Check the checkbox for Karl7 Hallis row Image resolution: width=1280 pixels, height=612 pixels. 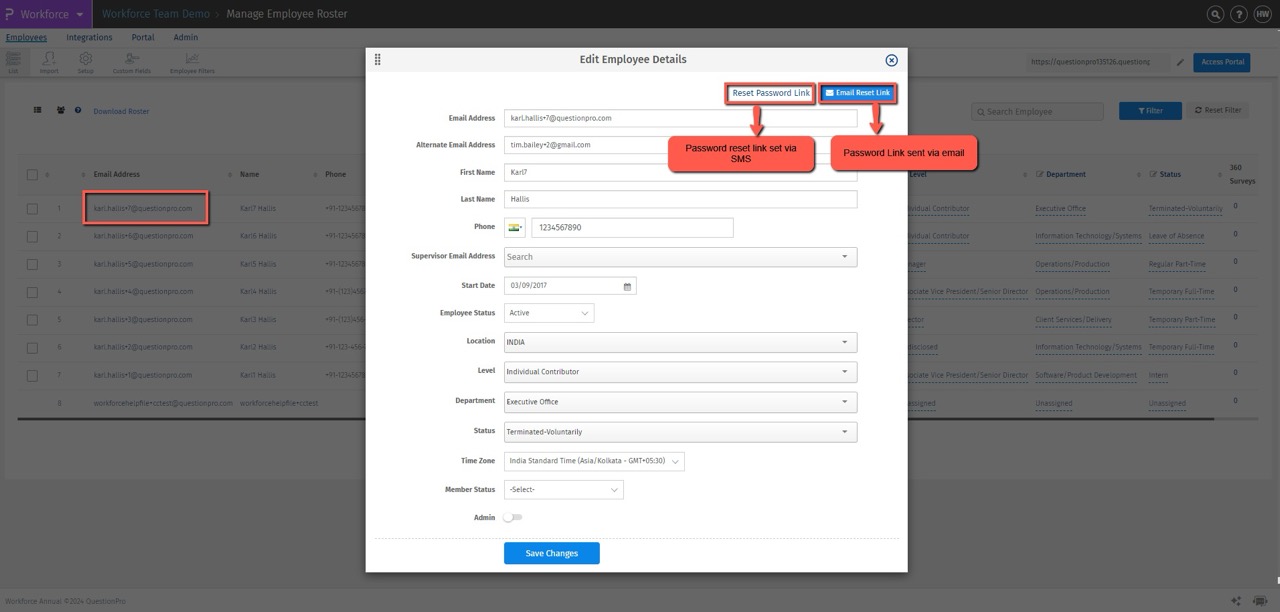(32, 208)
